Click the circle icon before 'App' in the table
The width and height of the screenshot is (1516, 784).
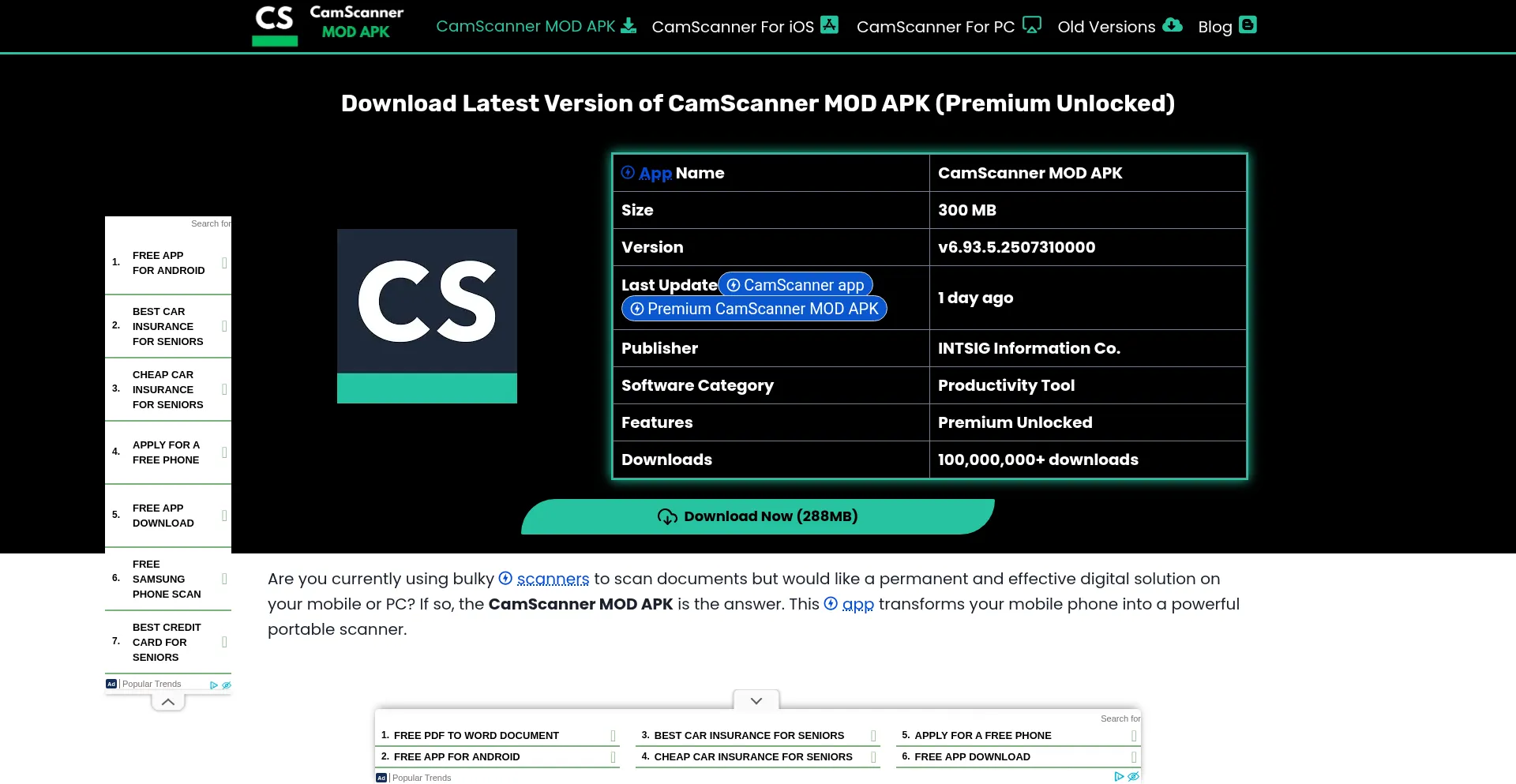pyautogui.click(x=628, y=172)
